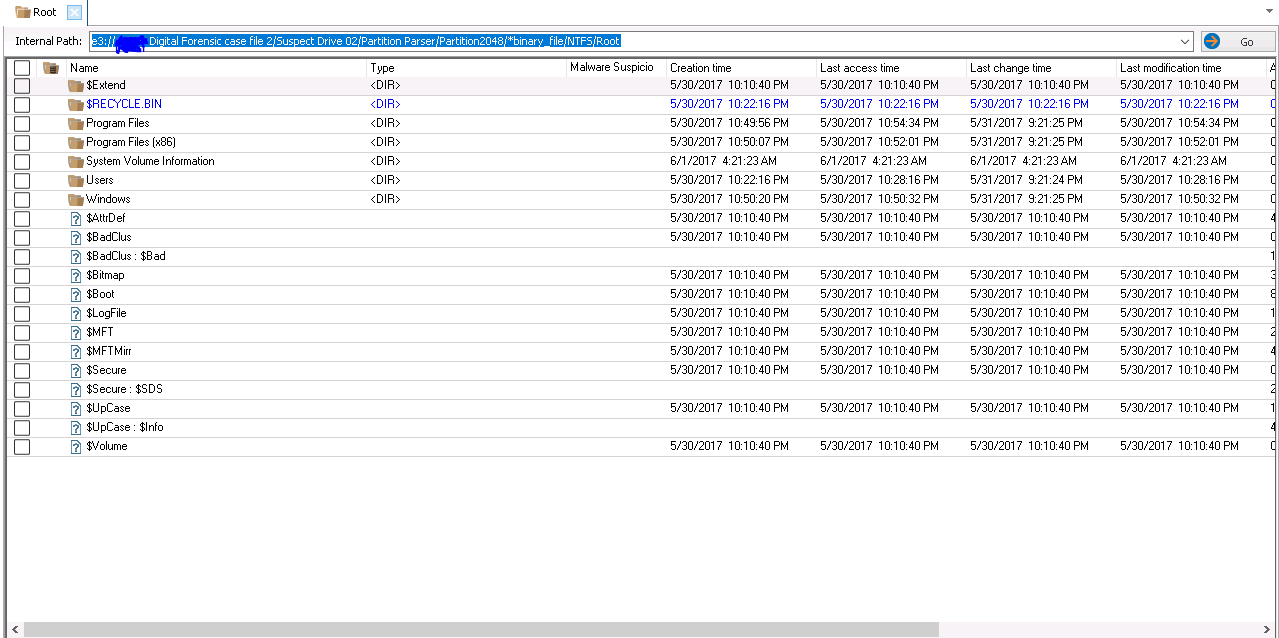Click the $Secure file icon
Screen dimensions: 1279x638
coord(76,371)
